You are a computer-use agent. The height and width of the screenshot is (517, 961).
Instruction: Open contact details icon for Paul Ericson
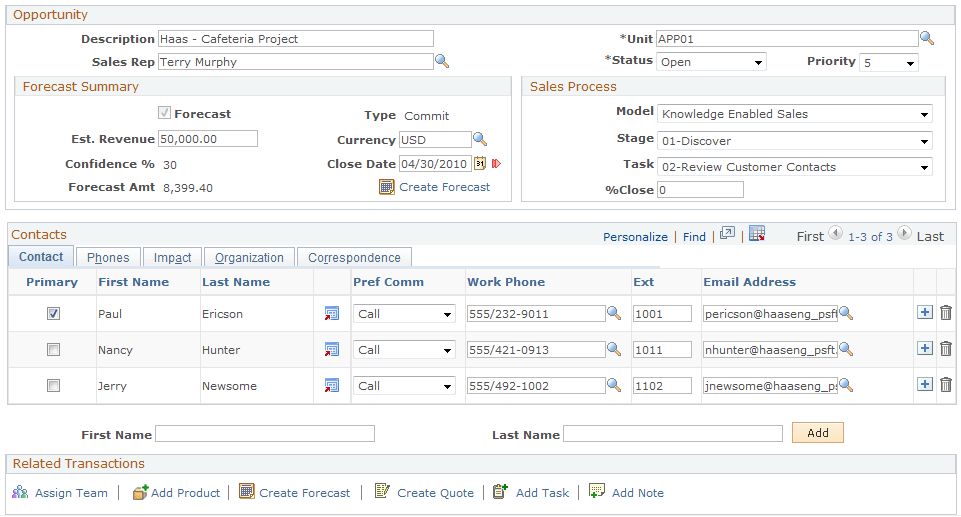pos(332,314)
